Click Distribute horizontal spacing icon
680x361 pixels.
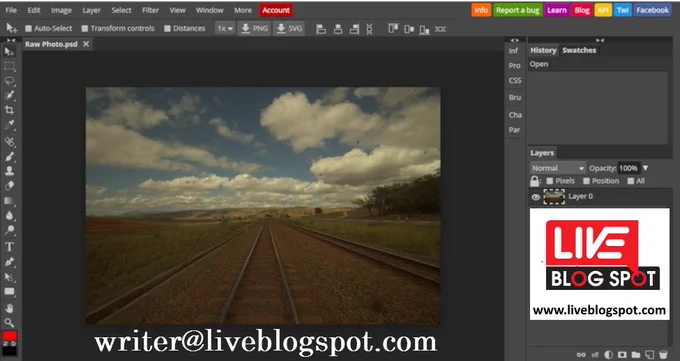click(x=440, y=29)
